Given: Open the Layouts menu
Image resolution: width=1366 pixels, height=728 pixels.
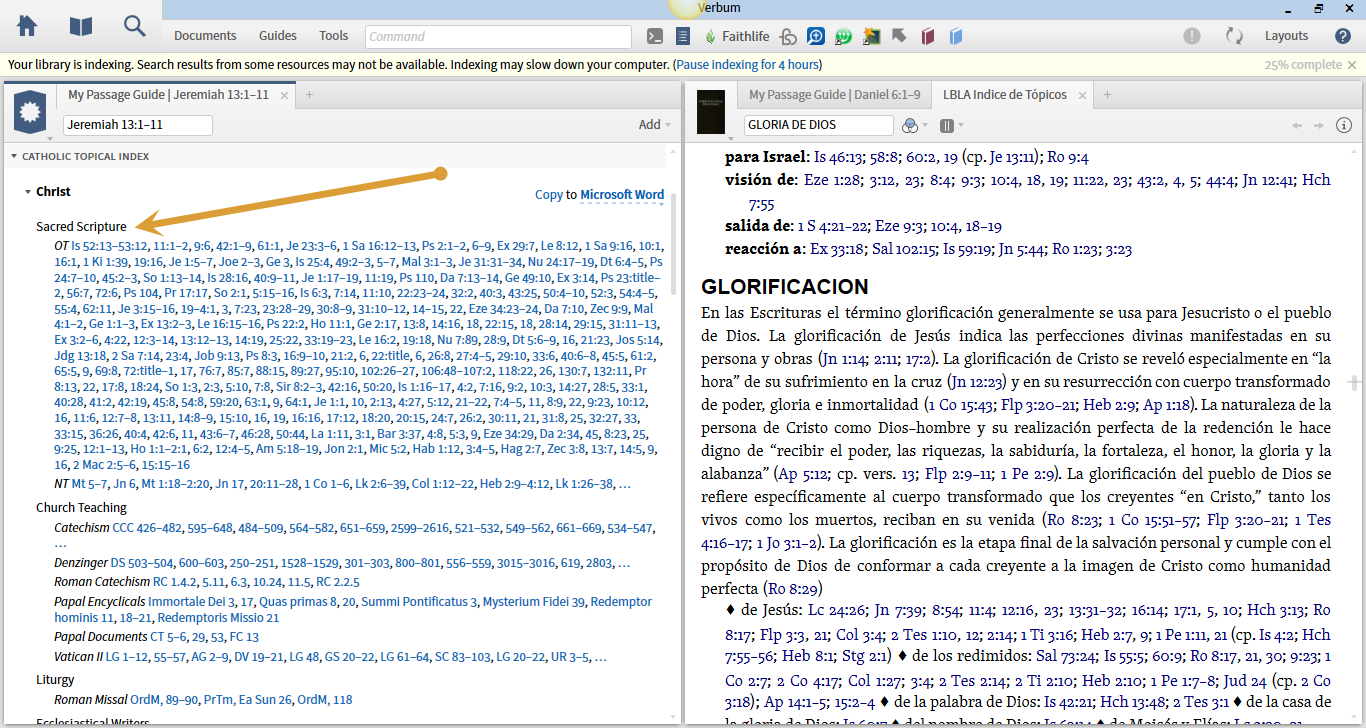Looking at the screenshot, I should (x=1286, y=36).
